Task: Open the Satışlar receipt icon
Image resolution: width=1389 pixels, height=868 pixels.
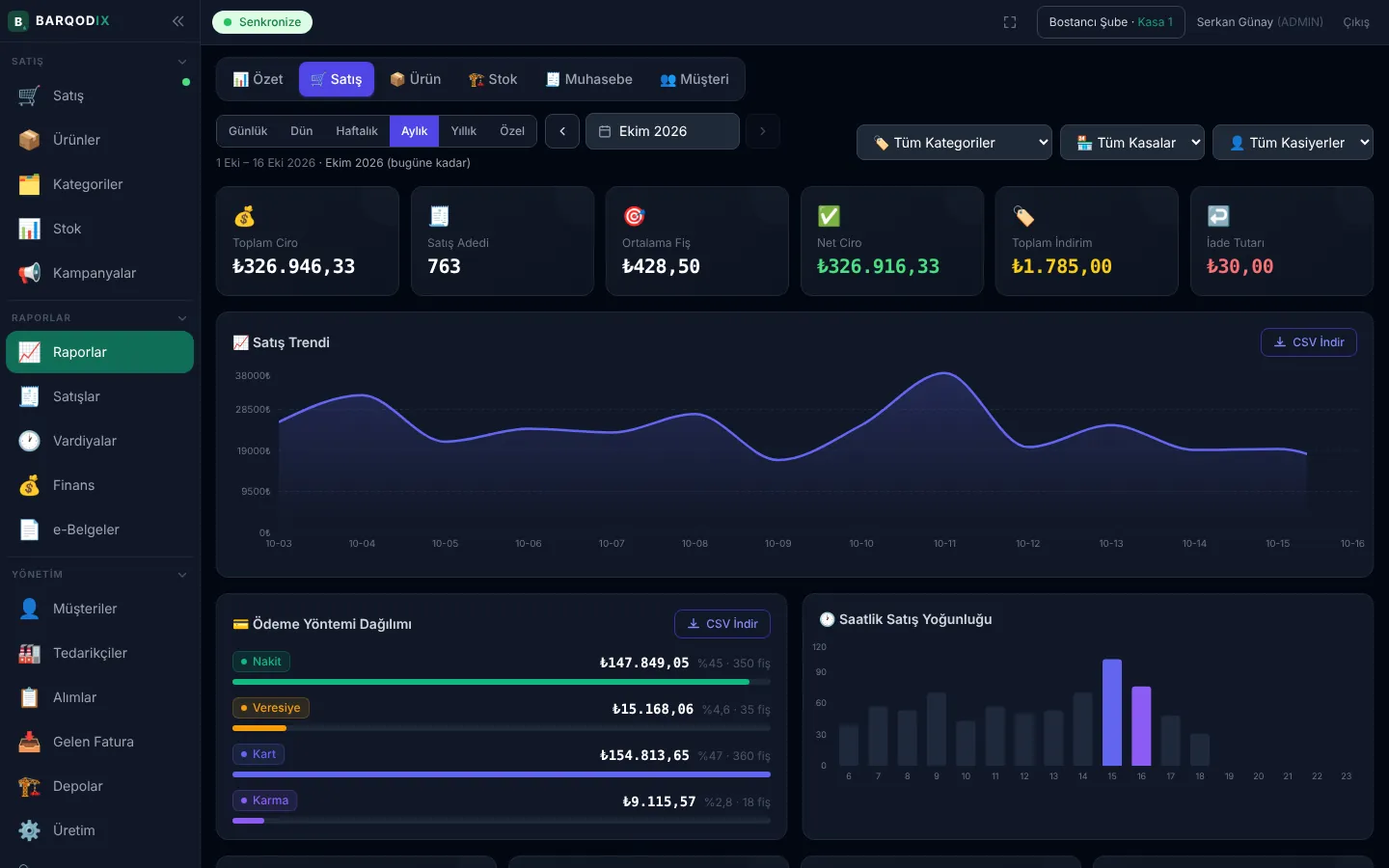Action: (30, 396)
